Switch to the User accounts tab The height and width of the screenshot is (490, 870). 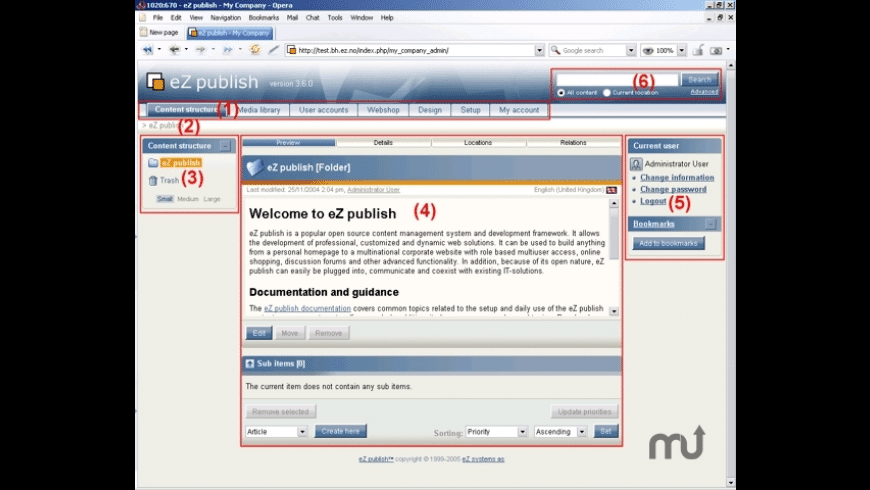(323, 110)
